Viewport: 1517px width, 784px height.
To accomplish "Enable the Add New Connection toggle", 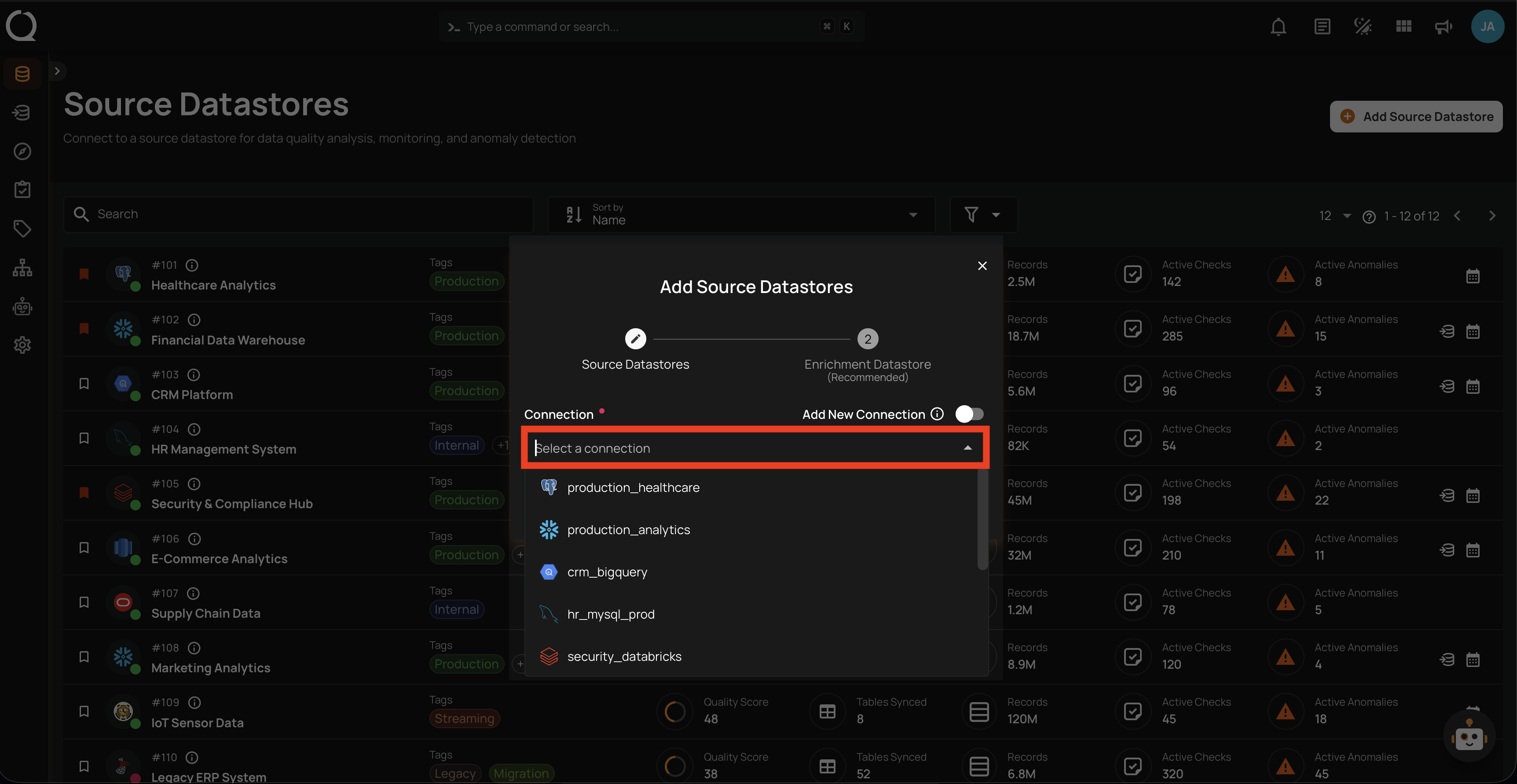I will tap(969, 414).
